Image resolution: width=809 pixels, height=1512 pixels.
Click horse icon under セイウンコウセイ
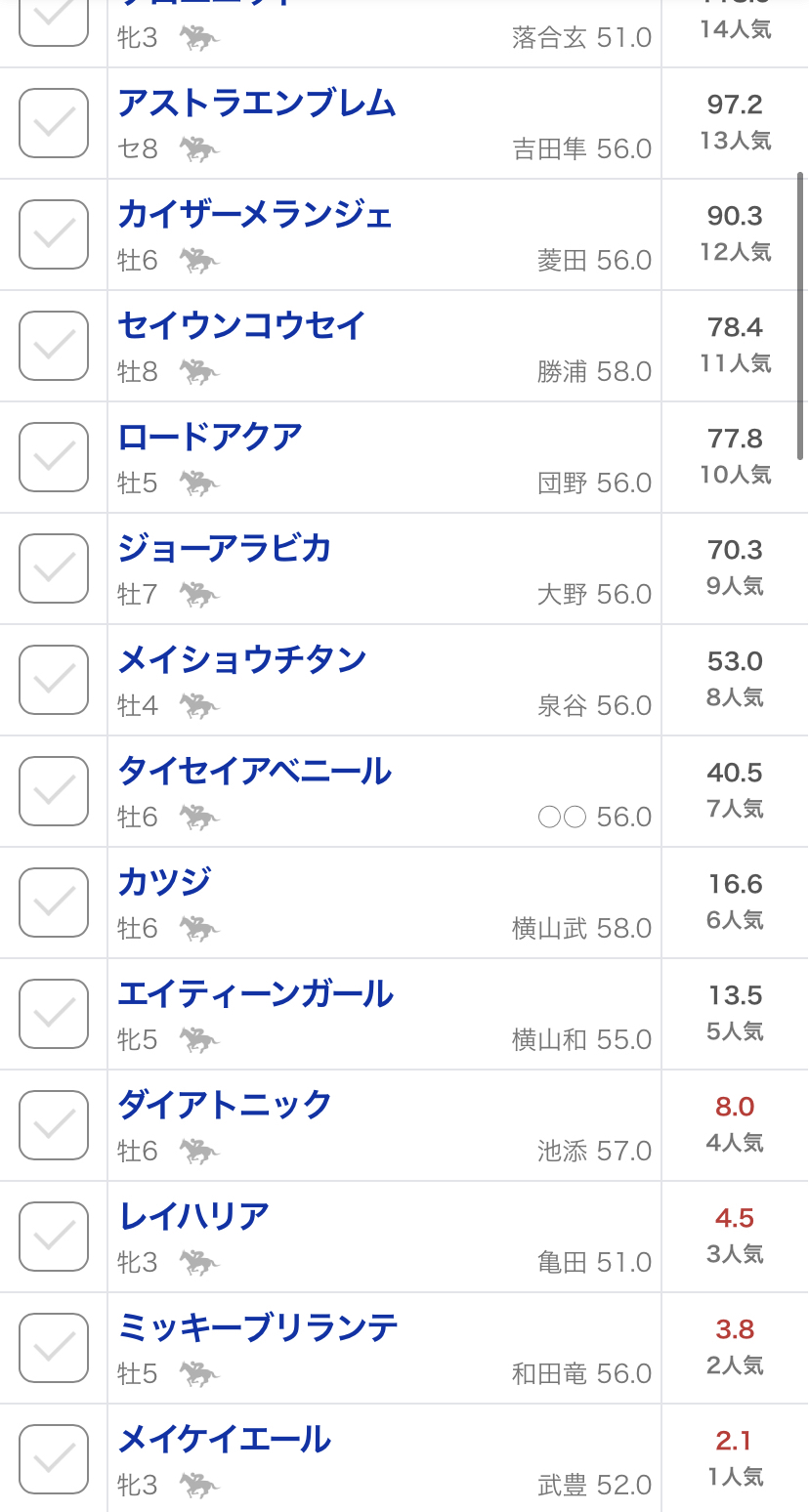tap(199, 372)
